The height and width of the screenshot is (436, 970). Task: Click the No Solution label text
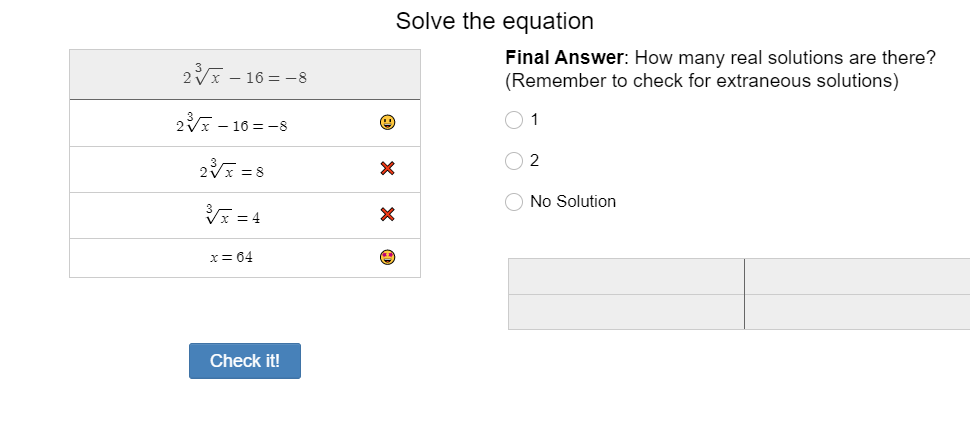573,202
